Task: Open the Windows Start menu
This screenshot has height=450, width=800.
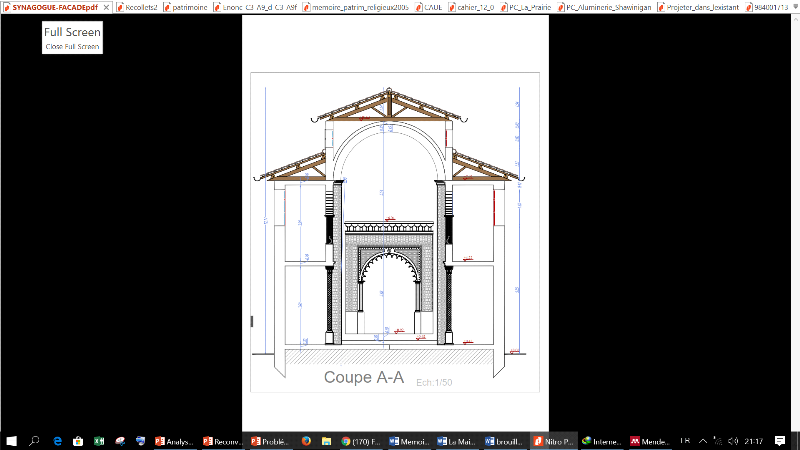Action: tap(12, 440)
